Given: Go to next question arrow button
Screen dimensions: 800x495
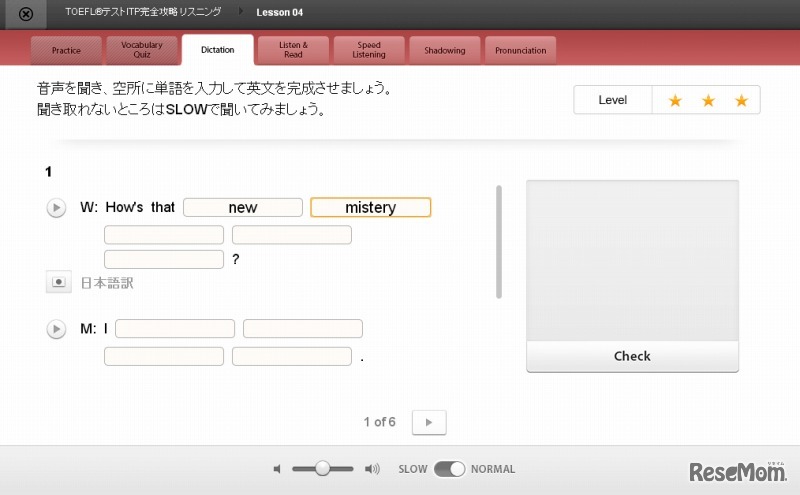Looking at the screenshot, I should click(429, 422).
